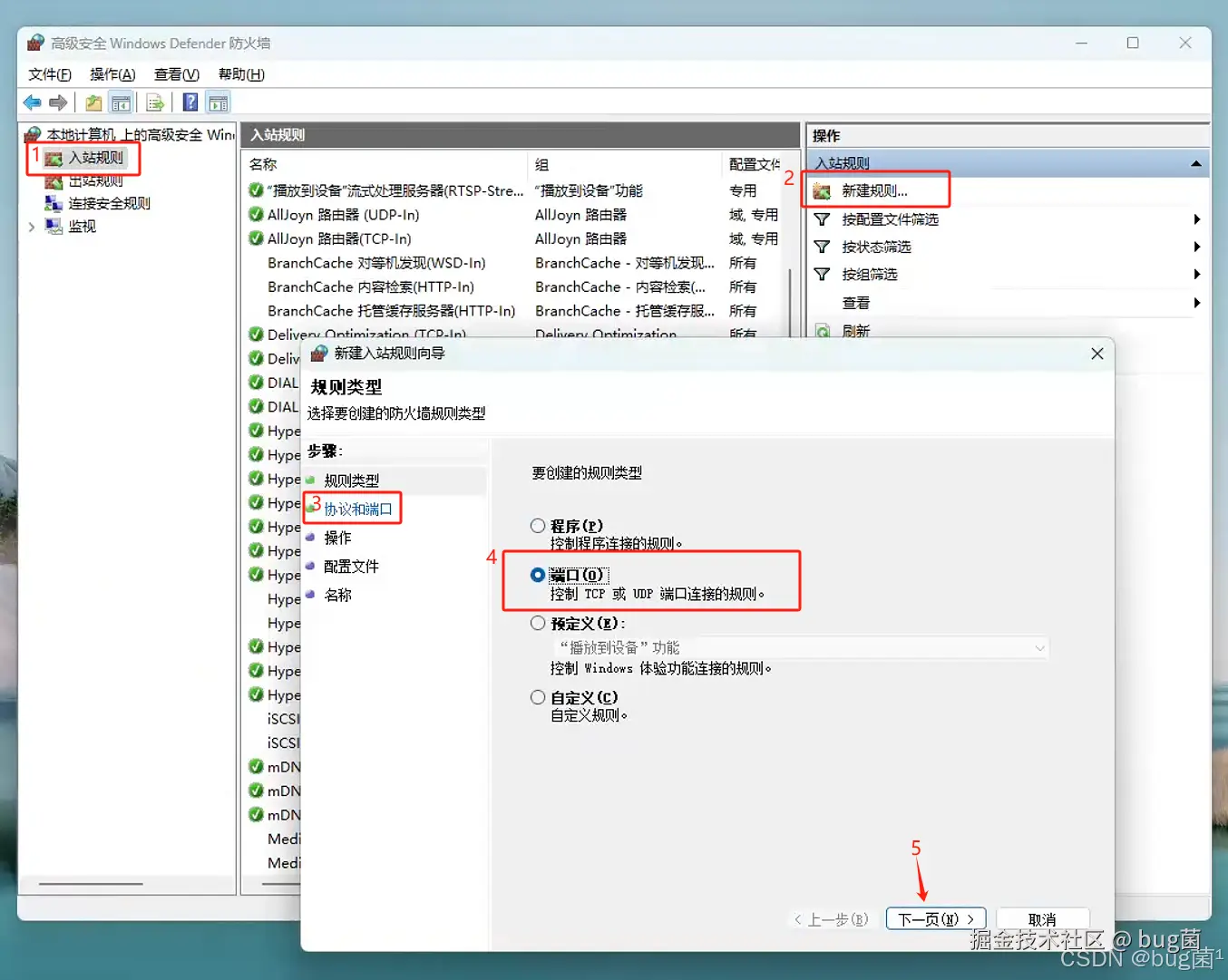Select the 自定义(C) radio button
Image resolution: width=1228 pixels, height=980 pixels.
tap(538, 697)
